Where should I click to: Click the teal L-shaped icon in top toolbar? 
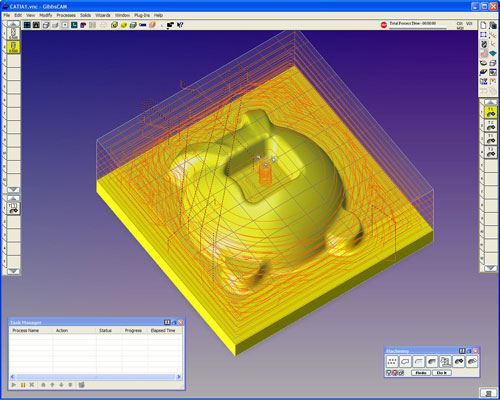(x=74, y=25)
